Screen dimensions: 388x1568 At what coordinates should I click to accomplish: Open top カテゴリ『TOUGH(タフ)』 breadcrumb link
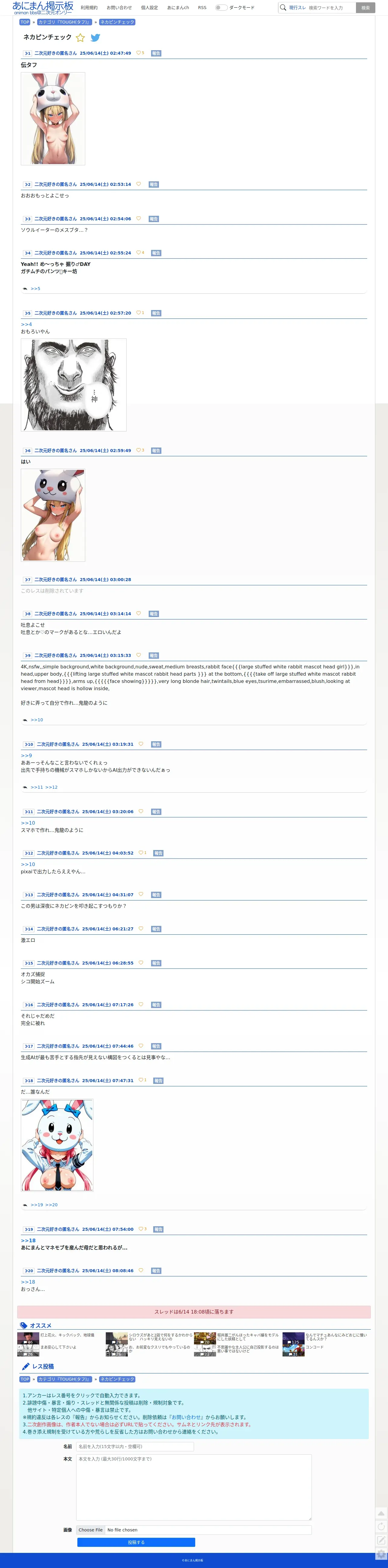[x=65, y=22]
